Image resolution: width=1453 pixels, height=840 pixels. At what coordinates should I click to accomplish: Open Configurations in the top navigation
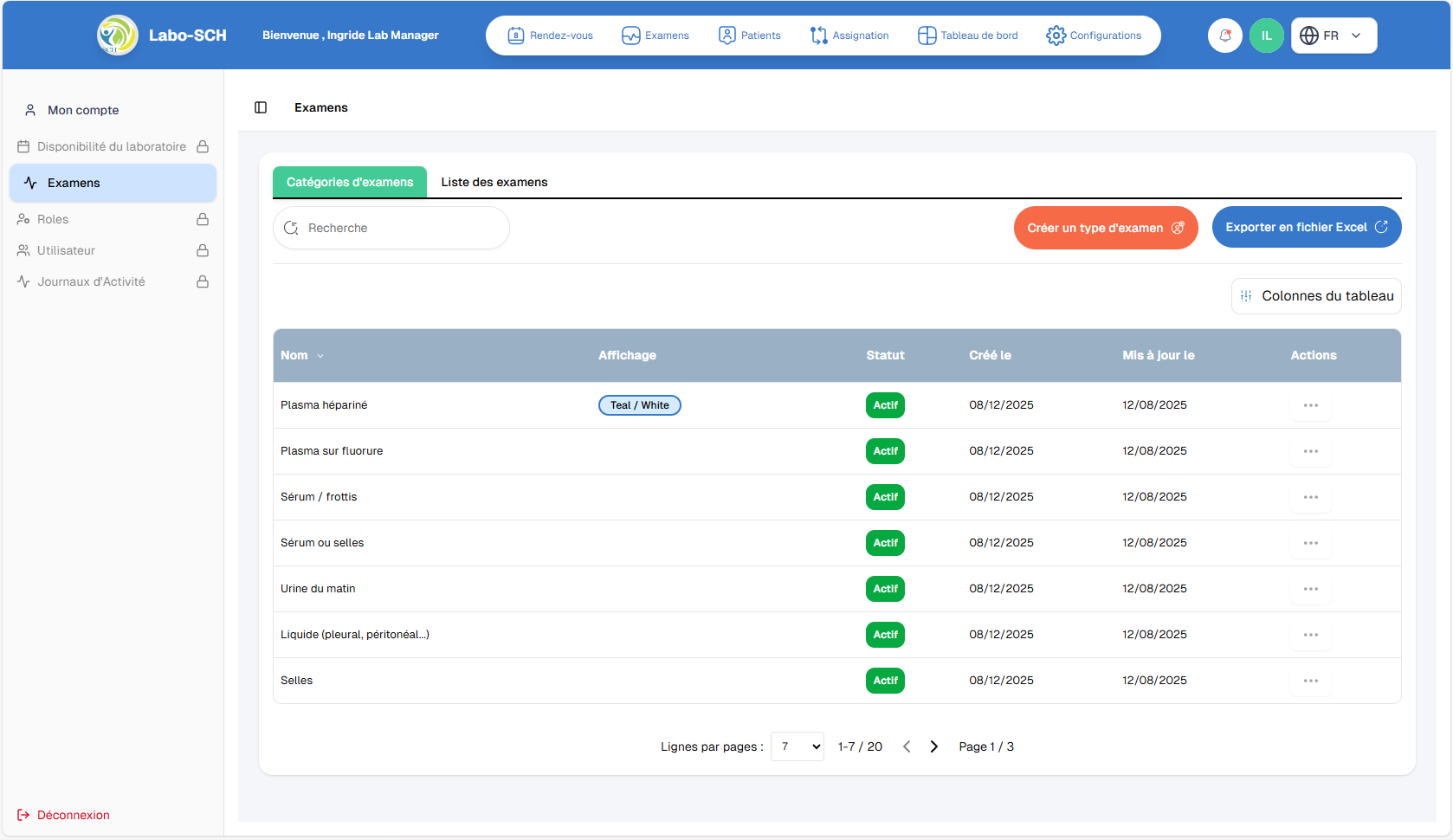point(1094,36)
